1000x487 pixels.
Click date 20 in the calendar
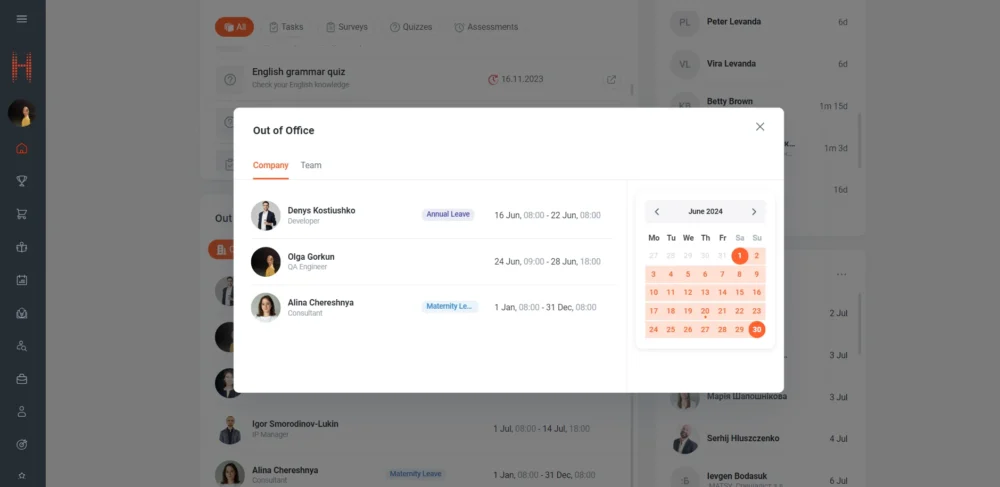pyautogui.click(x=705, y=311)
